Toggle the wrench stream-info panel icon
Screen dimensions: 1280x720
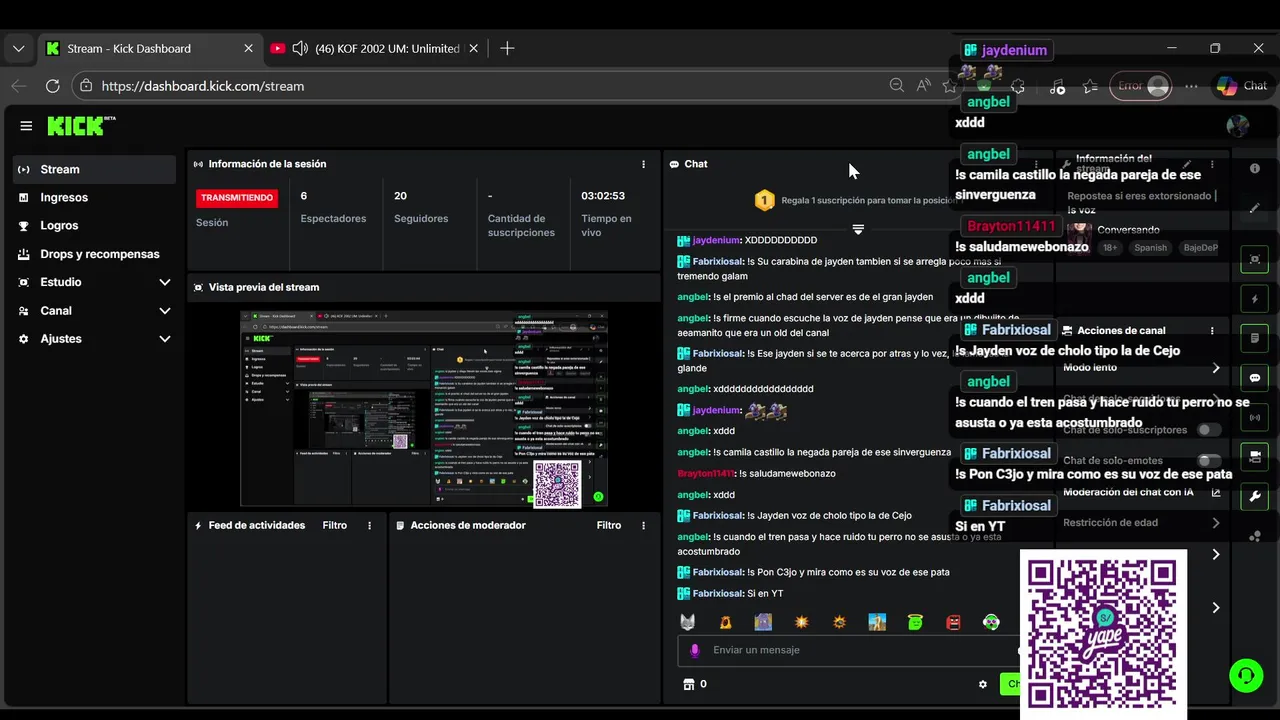[x=1255, y=496]
